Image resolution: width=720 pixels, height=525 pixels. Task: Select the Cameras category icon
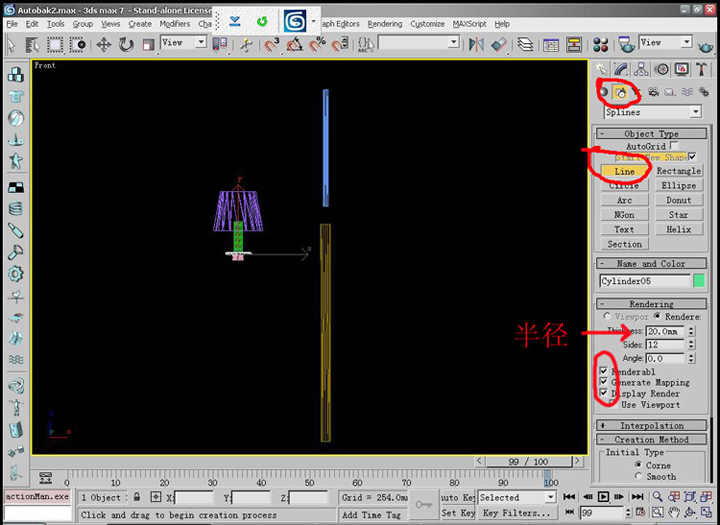point(653,92)
